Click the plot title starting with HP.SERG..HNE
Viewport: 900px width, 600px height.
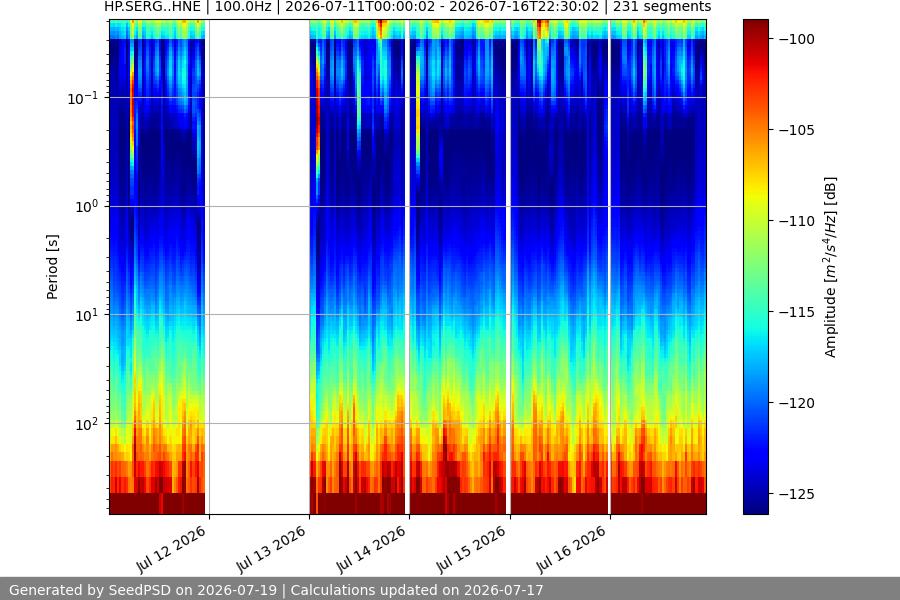click(408, 7)
